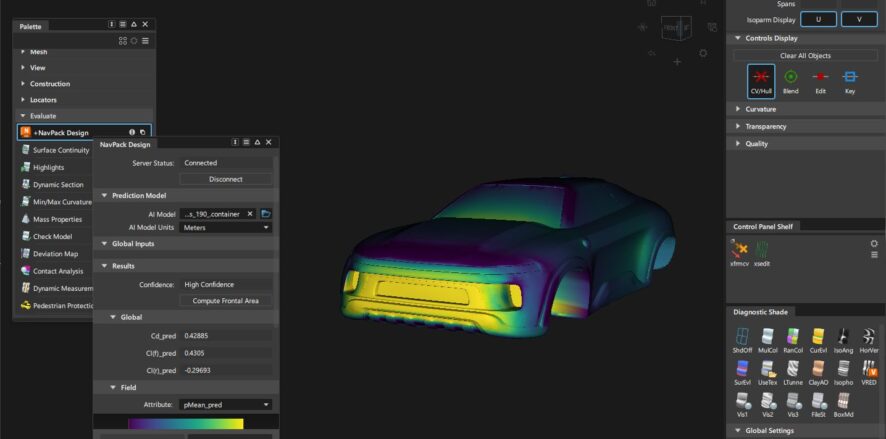Expand the Construction palette group
886x439 pixels.
[50, 84]
